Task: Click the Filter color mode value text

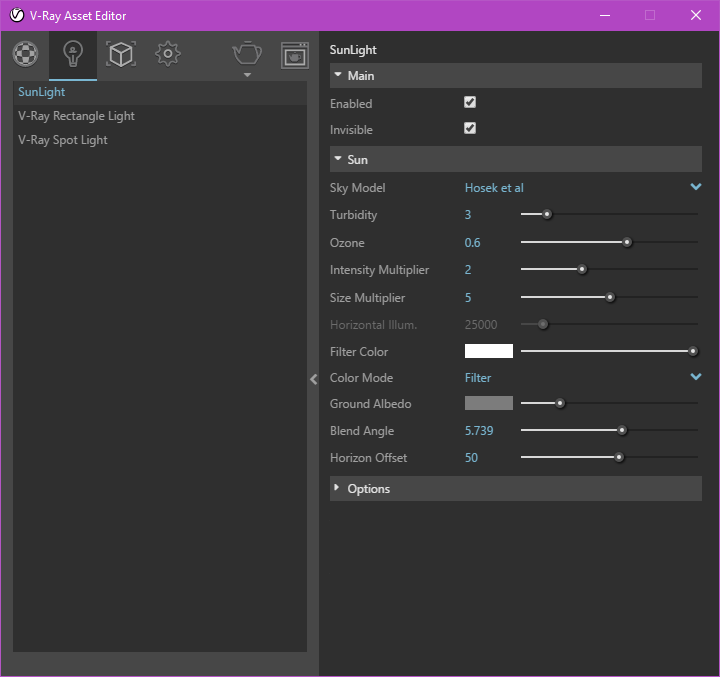Action: pyautogui.click(x=478, y=378)
